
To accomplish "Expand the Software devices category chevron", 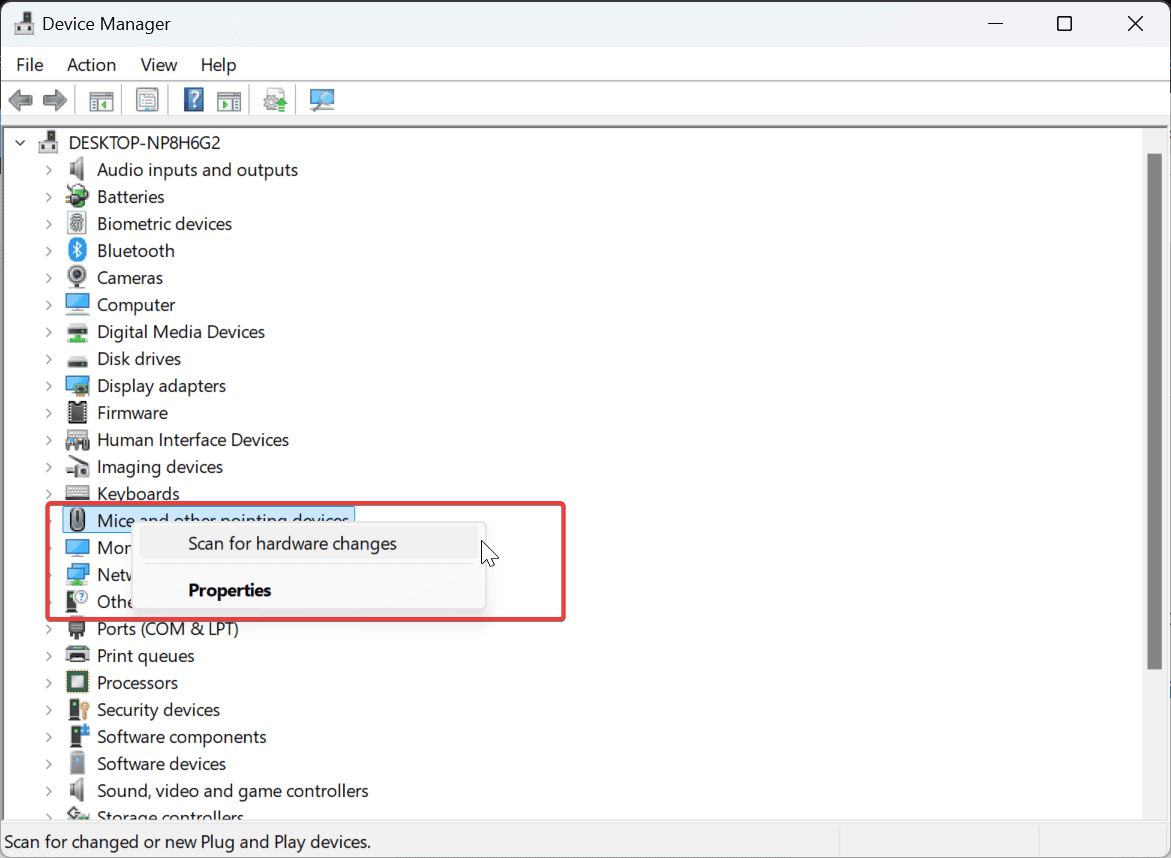I will 49,764.
